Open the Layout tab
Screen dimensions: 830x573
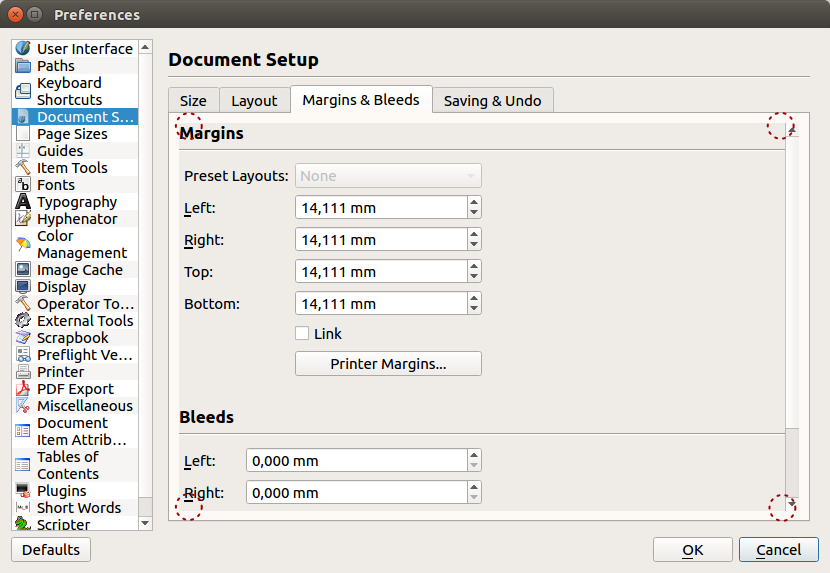click(254, 100)
